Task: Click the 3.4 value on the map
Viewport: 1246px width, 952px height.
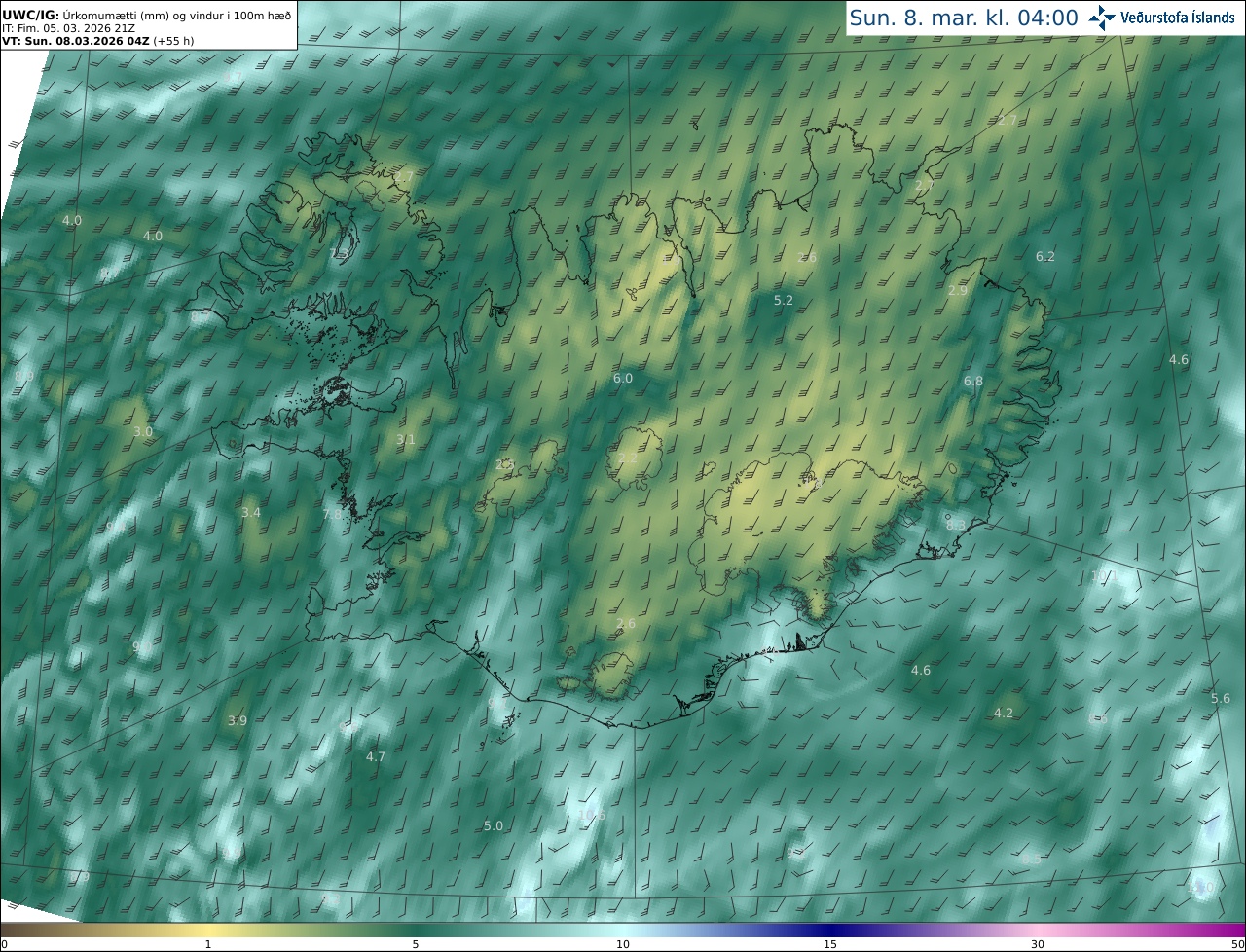Action: [x=251, y=513]
